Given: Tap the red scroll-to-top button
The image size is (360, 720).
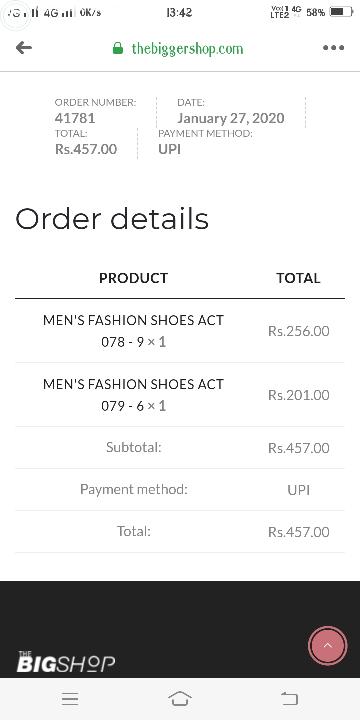Looking at the screenshot, I should (x=327, y=646).
